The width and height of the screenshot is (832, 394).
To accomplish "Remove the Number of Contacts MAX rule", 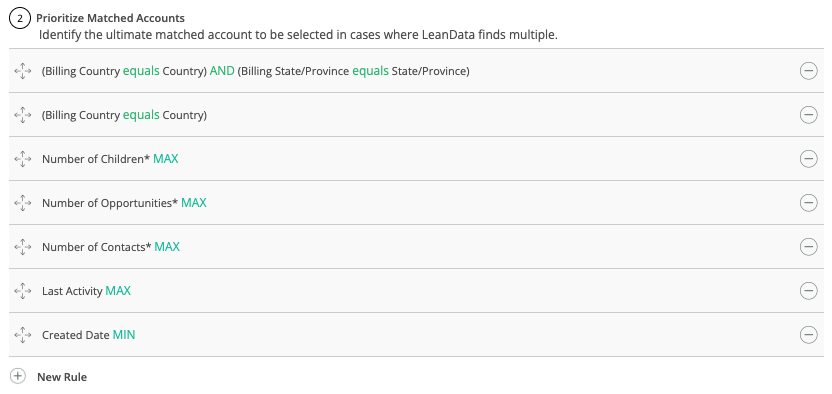I will click(808, 247).
